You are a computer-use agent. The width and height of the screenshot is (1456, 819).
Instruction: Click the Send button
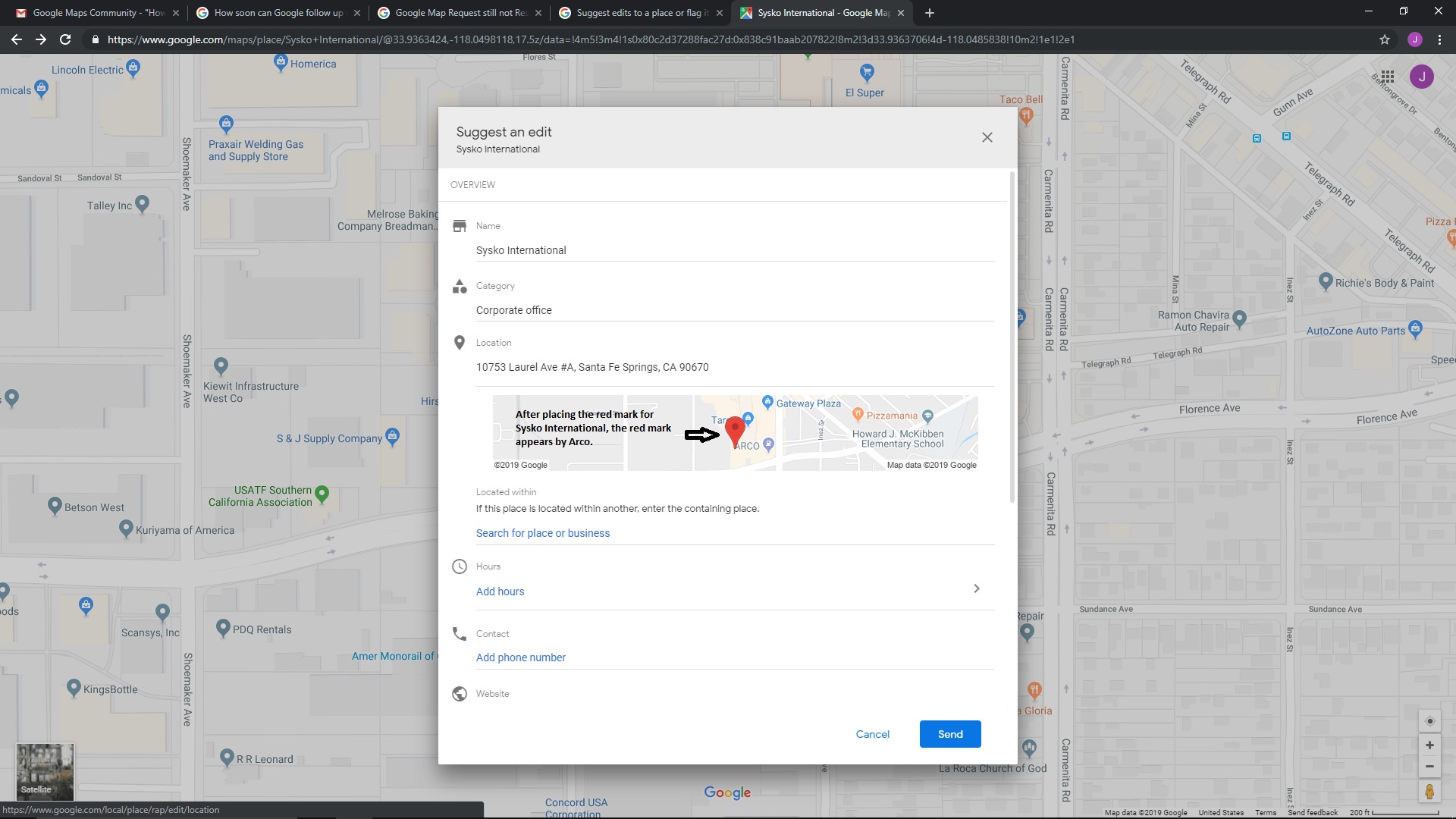[949, 734]
